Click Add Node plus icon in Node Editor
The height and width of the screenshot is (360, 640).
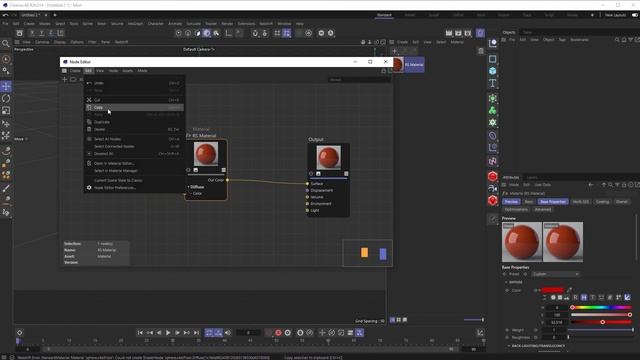click(x=64, y=80)
